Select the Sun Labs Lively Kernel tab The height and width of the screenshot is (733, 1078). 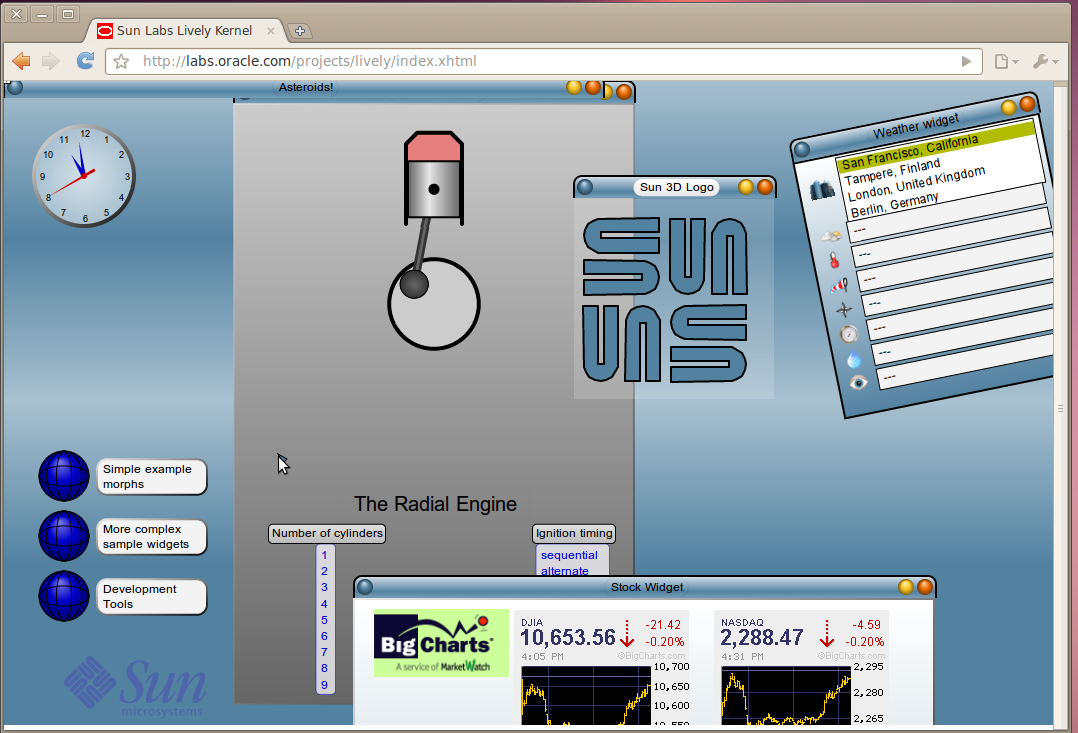point(184,31)
